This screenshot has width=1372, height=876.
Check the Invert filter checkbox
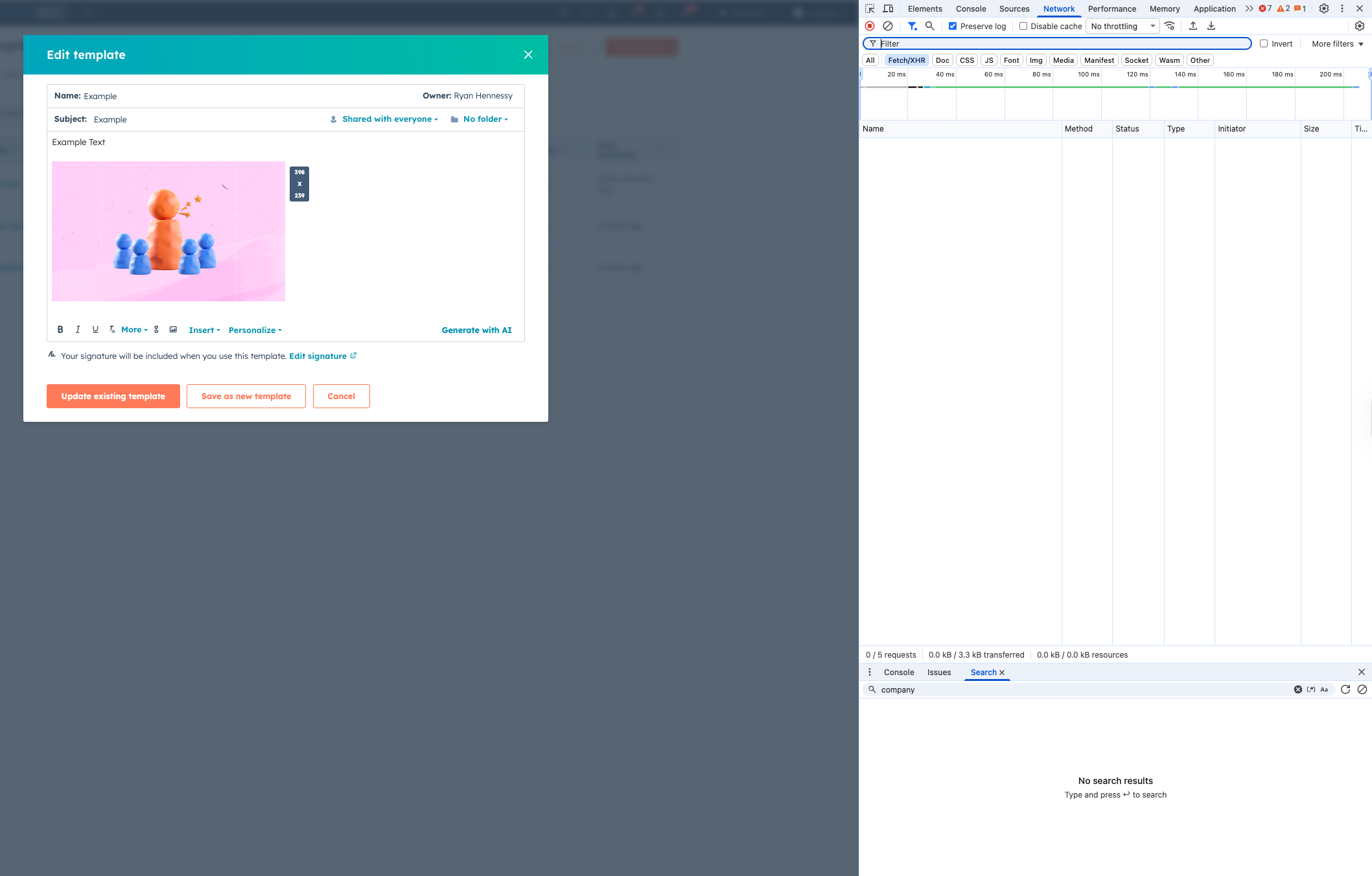[x=1264, y=43]
